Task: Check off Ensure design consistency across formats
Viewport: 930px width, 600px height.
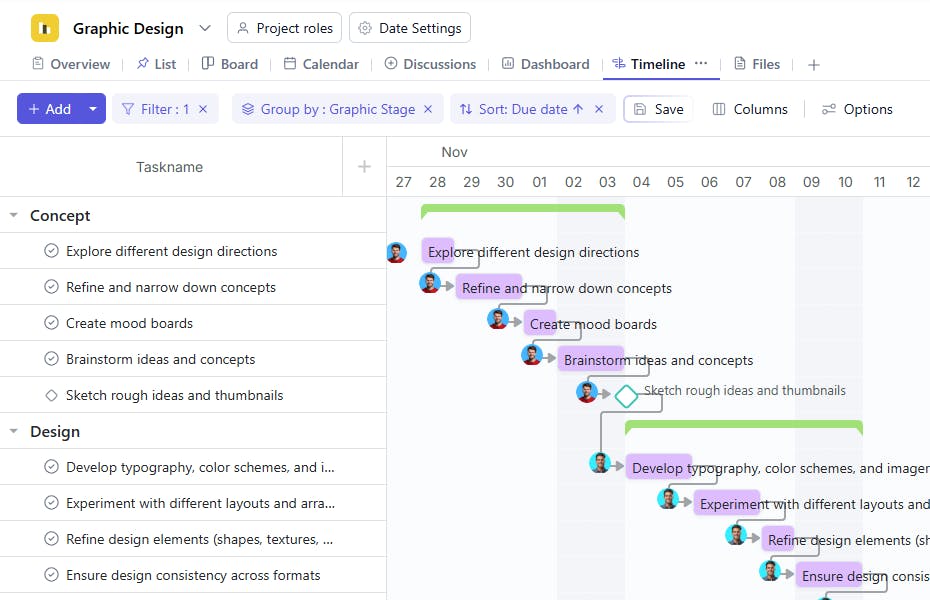Action: tap(51, 575)
